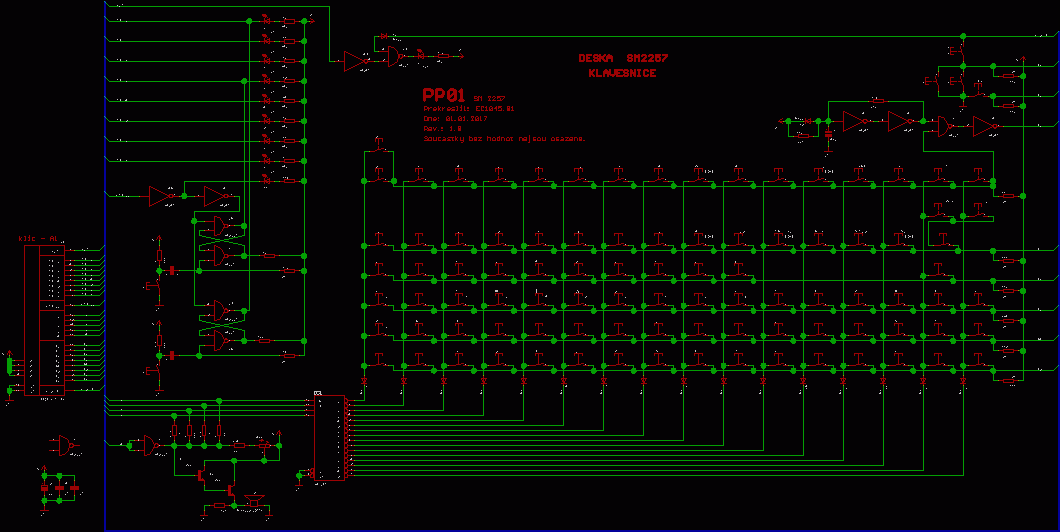
Task: Click the DESKA SM2257 title text
Action: point(622,58)
